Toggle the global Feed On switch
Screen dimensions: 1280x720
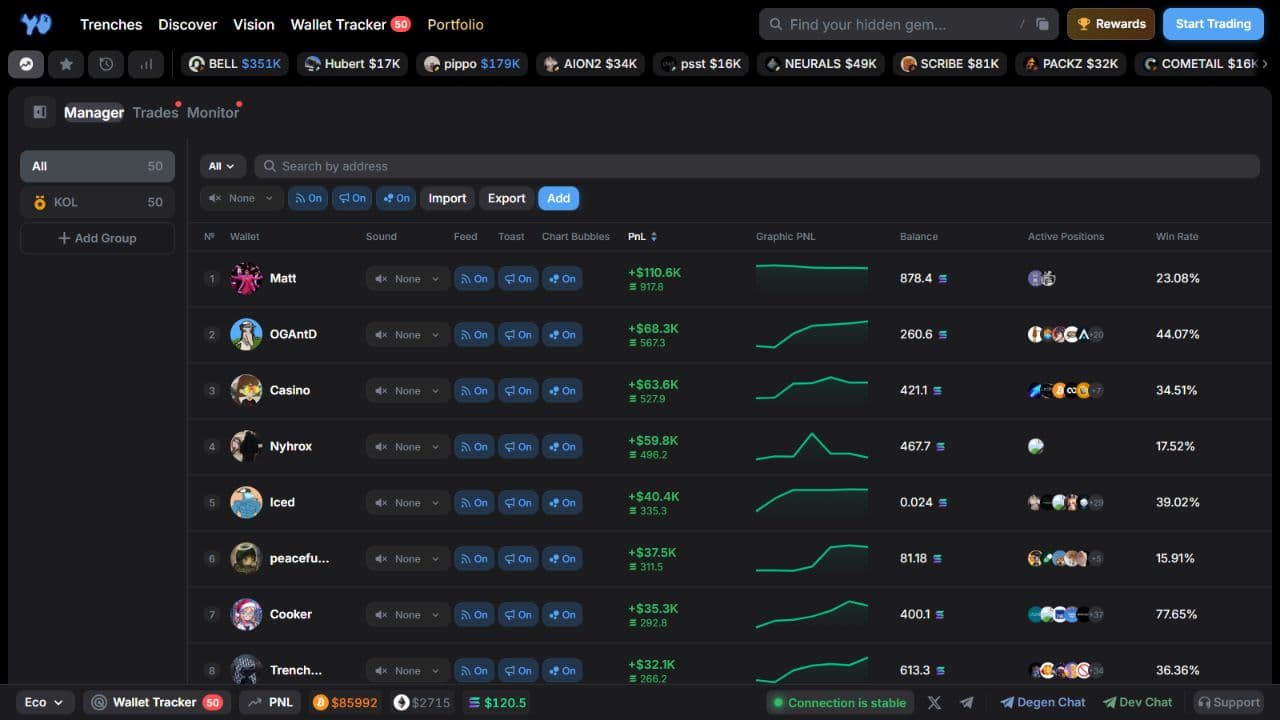pyautogui.click(x=308, y=198)
